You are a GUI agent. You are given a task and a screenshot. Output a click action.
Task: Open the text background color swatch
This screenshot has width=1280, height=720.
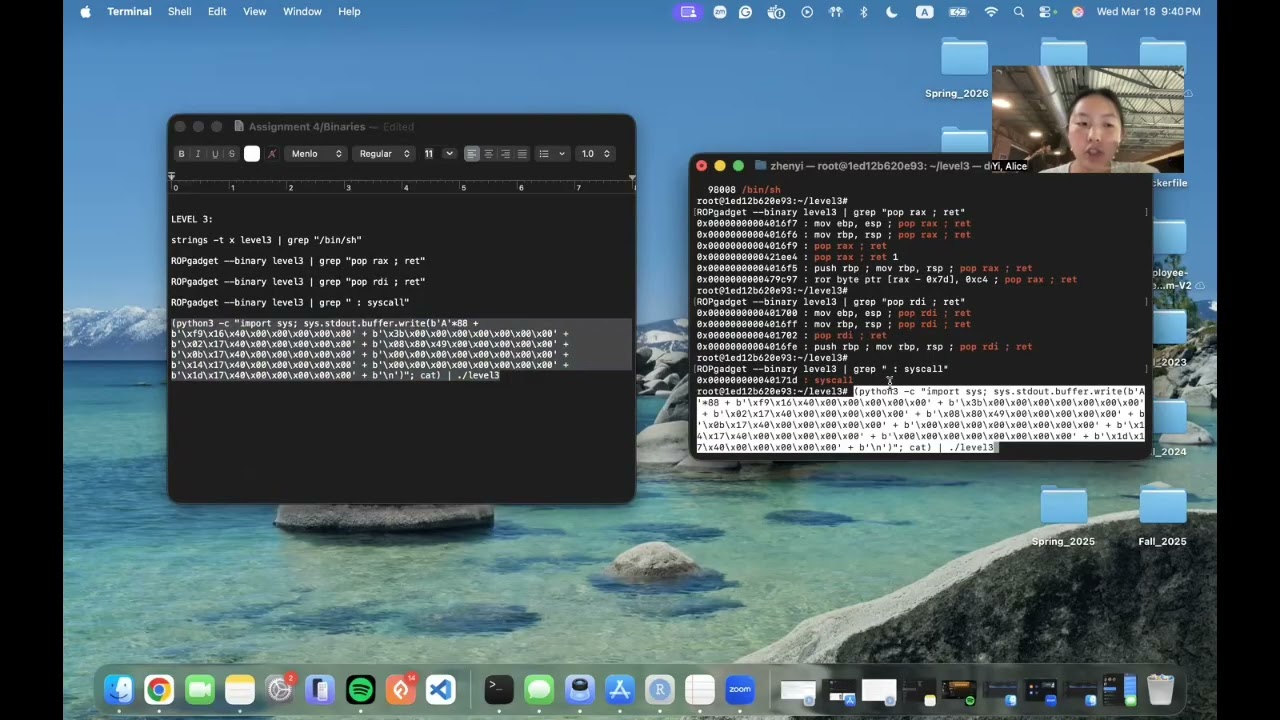pyautogui.click(x=271, y=154)
